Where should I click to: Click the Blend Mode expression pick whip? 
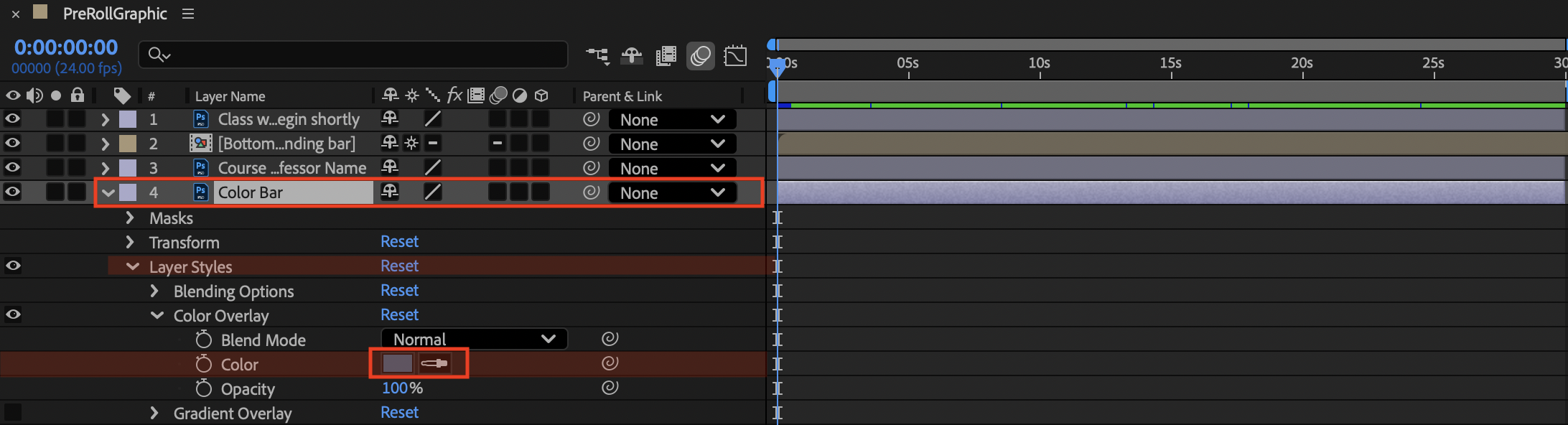(610, 339)
